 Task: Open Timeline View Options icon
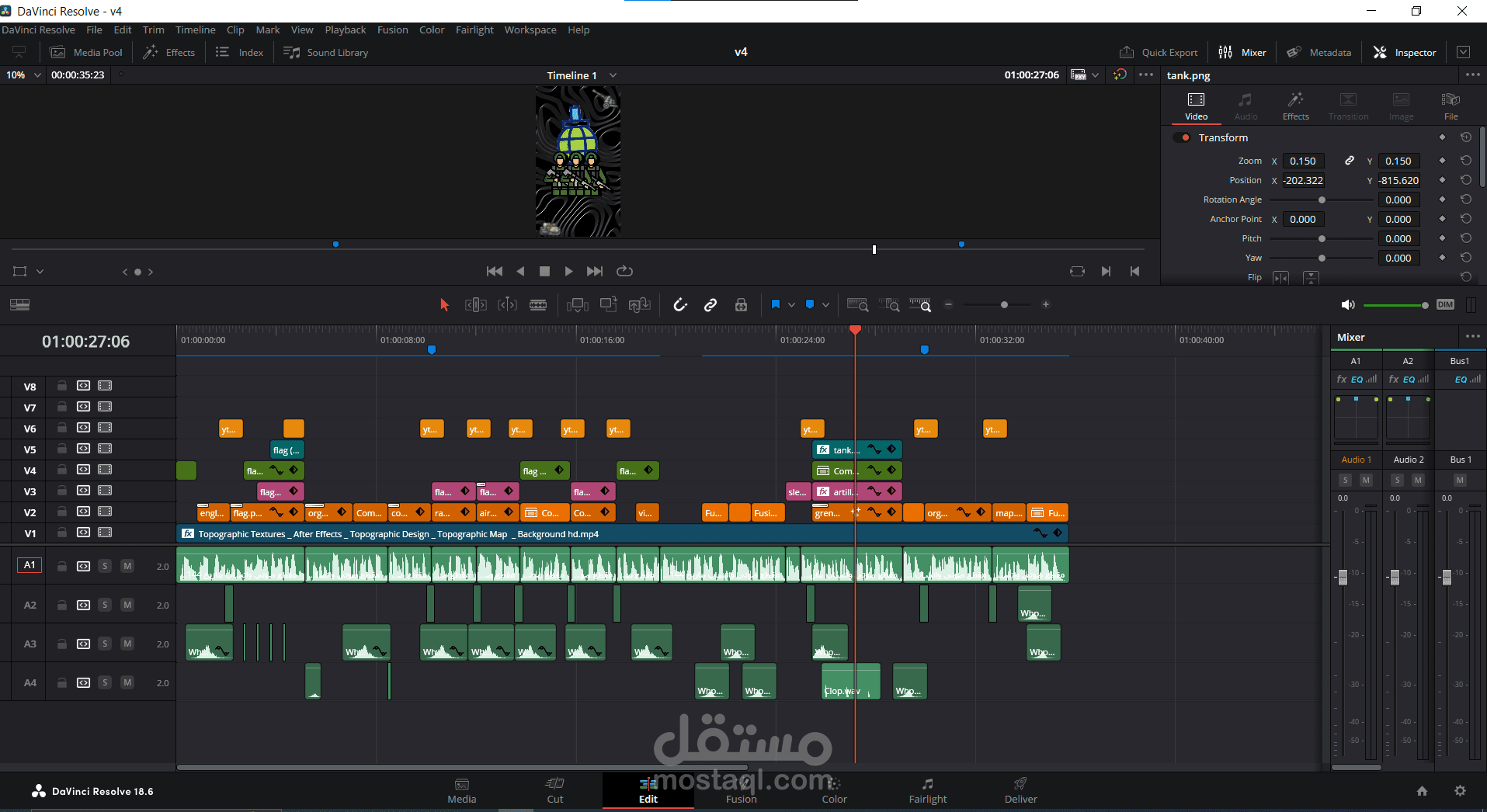[20, 304]
